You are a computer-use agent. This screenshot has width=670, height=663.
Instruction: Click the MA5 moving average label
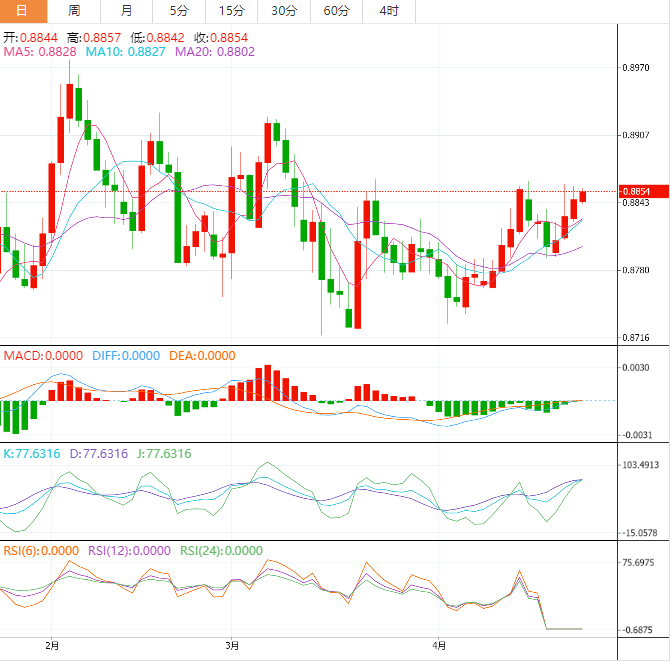click(40, 51)
